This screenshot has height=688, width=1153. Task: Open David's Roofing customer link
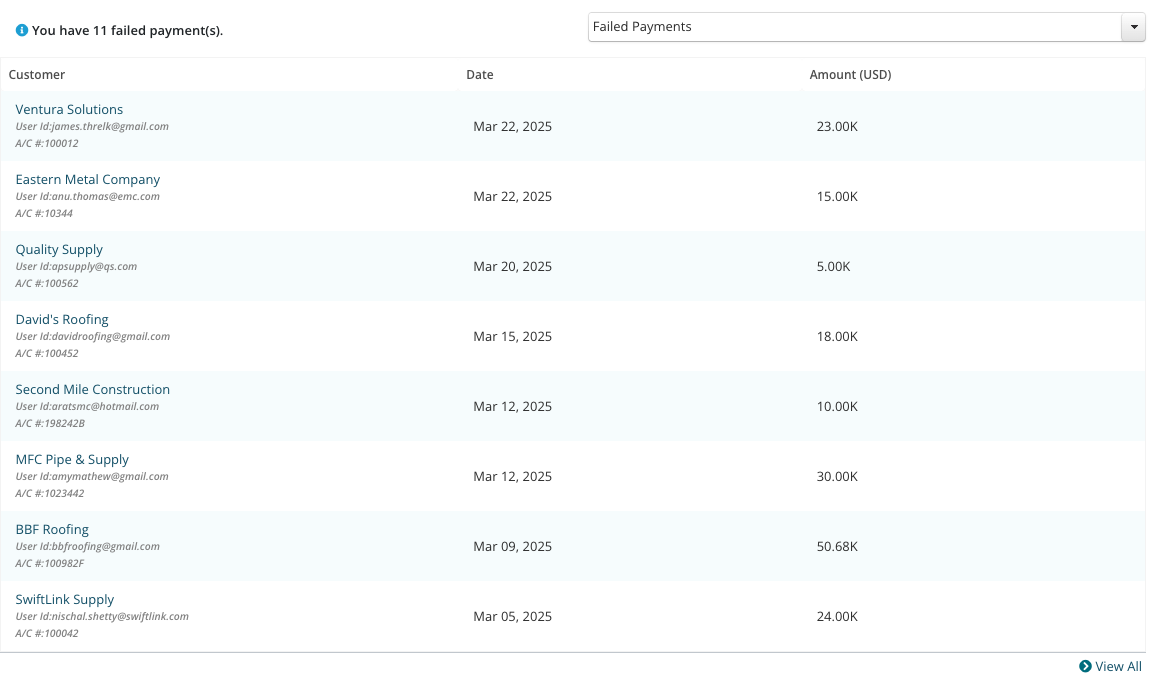(x=62, y=319)
